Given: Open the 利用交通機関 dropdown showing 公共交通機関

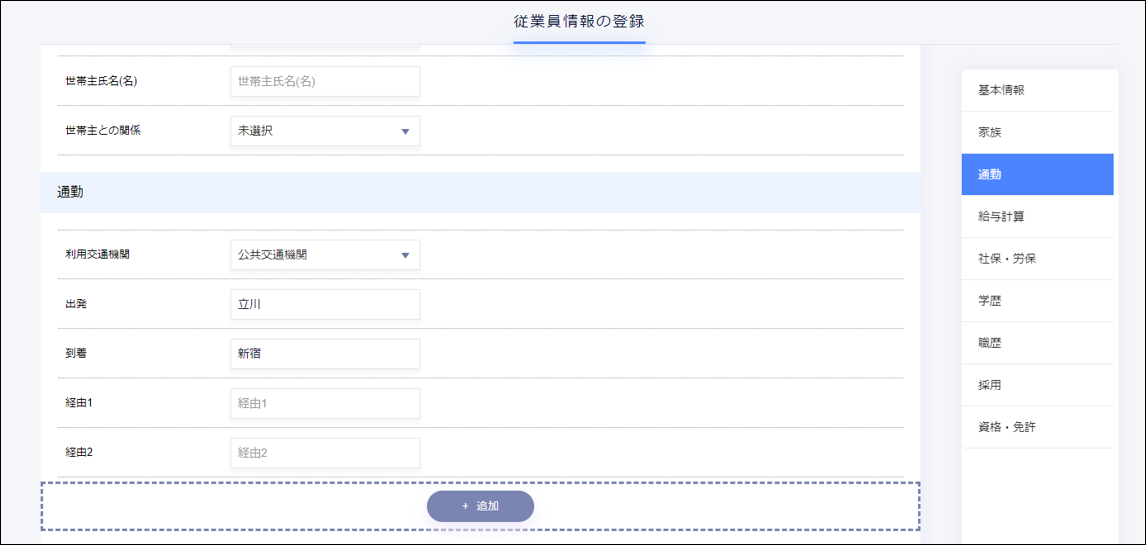Looking at the screenshot, I should pyautogui.click(x=325, y=255).
